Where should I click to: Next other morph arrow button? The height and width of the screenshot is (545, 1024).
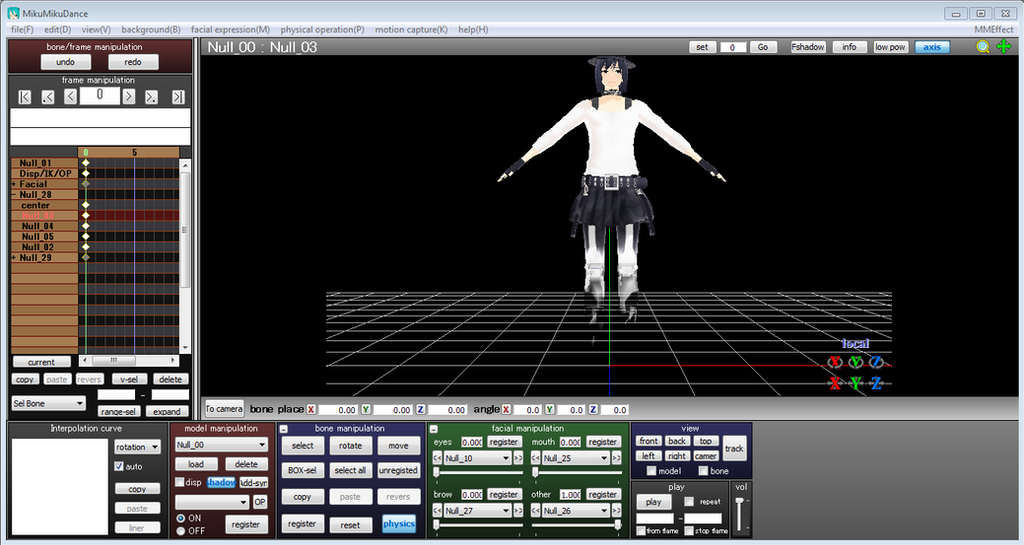click(x=616, y=510)
